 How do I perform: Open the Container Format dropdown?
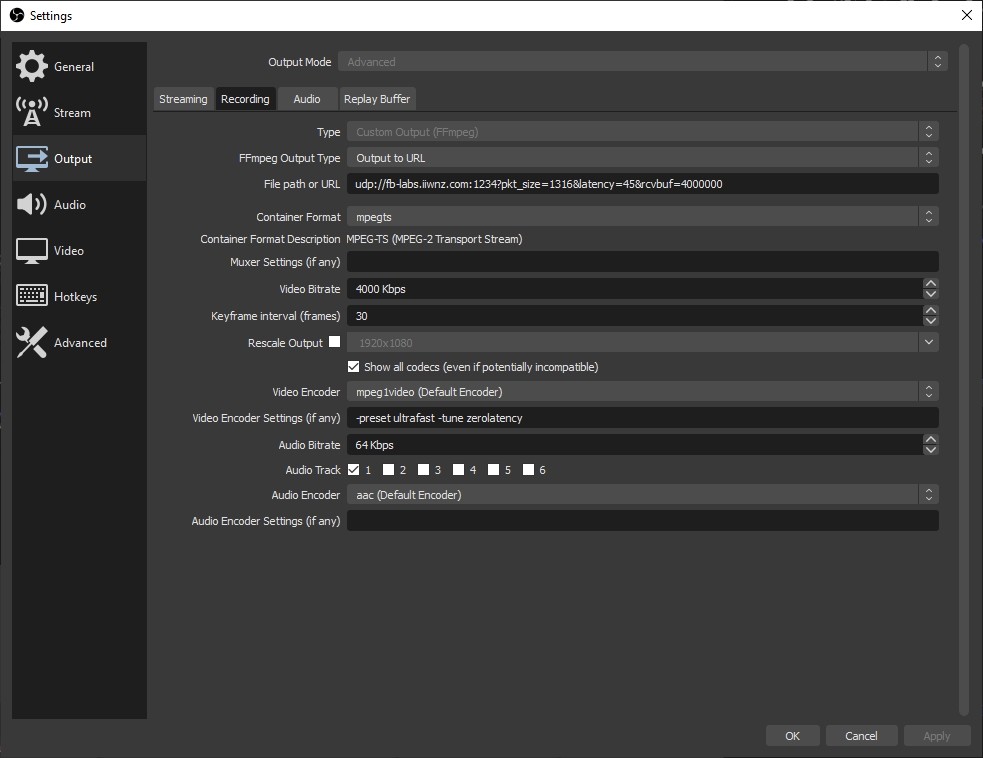(643, 216)
